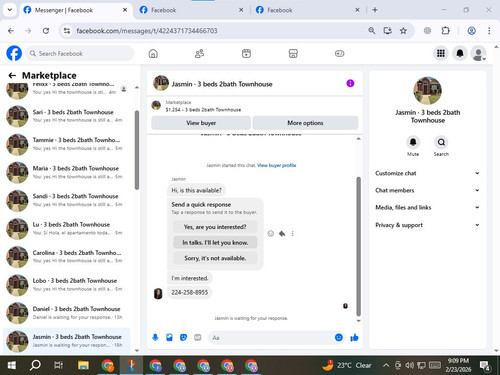The image size is (500, 375).
Task: Expand Chat members section
Action: point(427,190)
